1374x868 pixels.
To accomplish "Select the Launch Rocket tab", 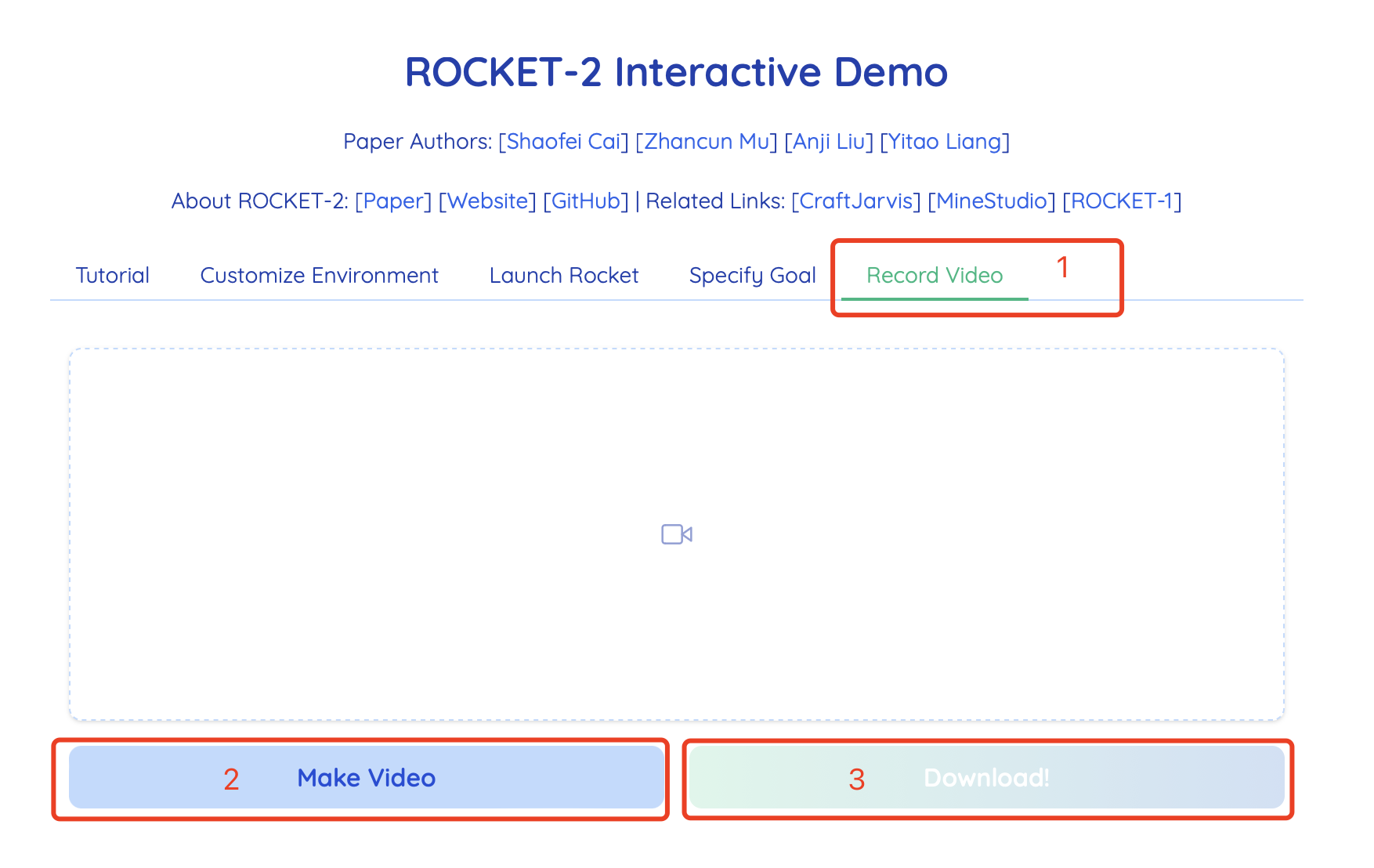I will pos(563,276).
